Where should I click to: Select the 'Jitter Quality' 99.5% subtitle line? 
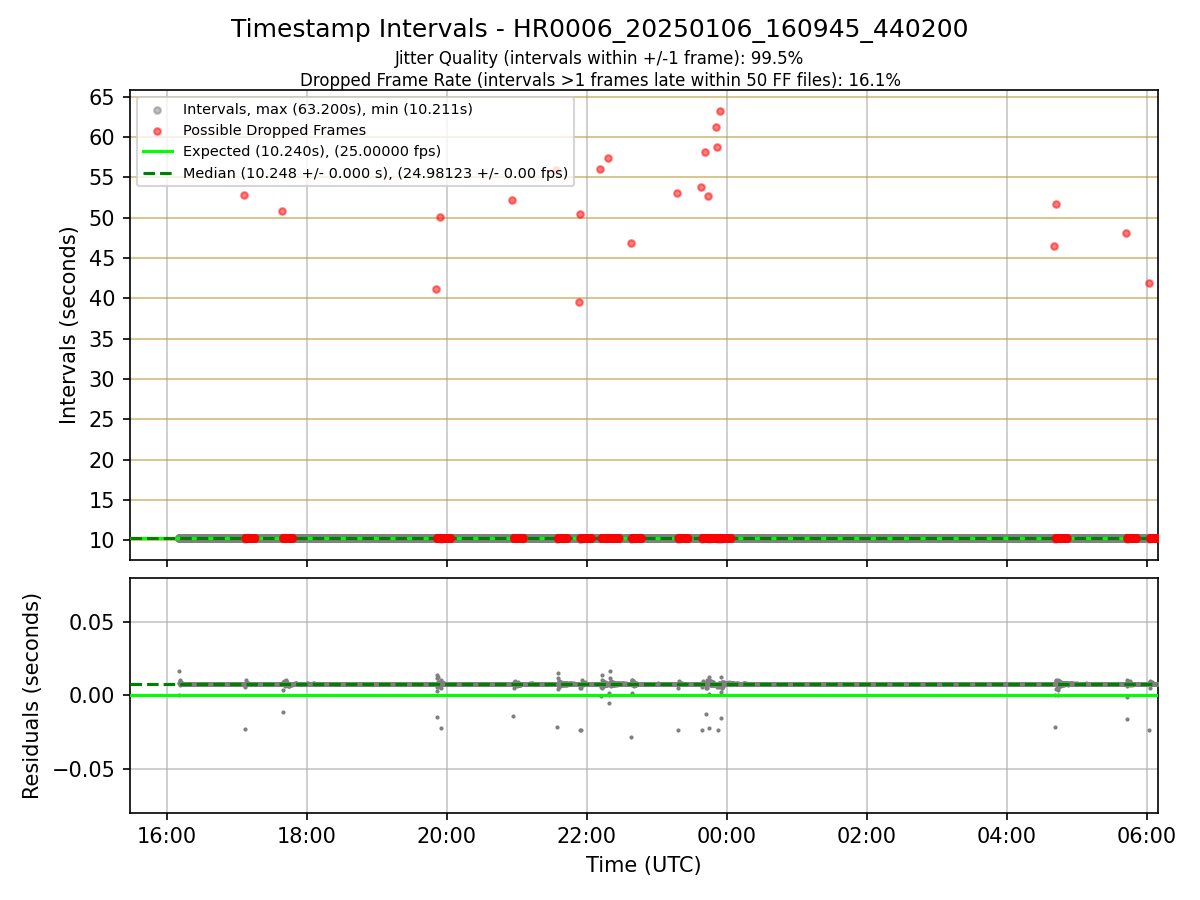[x=599, y=58]
